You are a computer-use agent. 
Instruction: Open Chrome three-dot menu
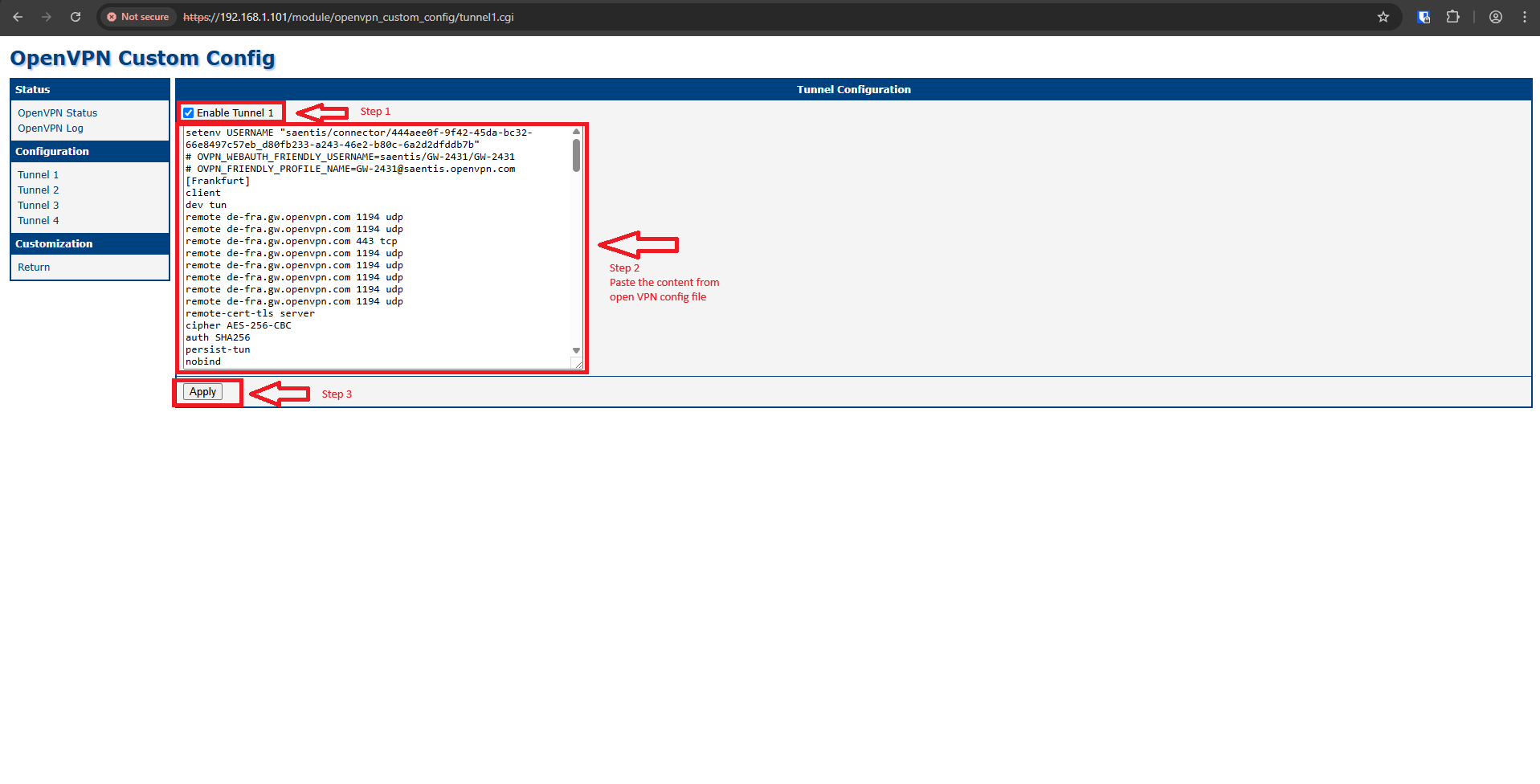tap(1525, 17)
